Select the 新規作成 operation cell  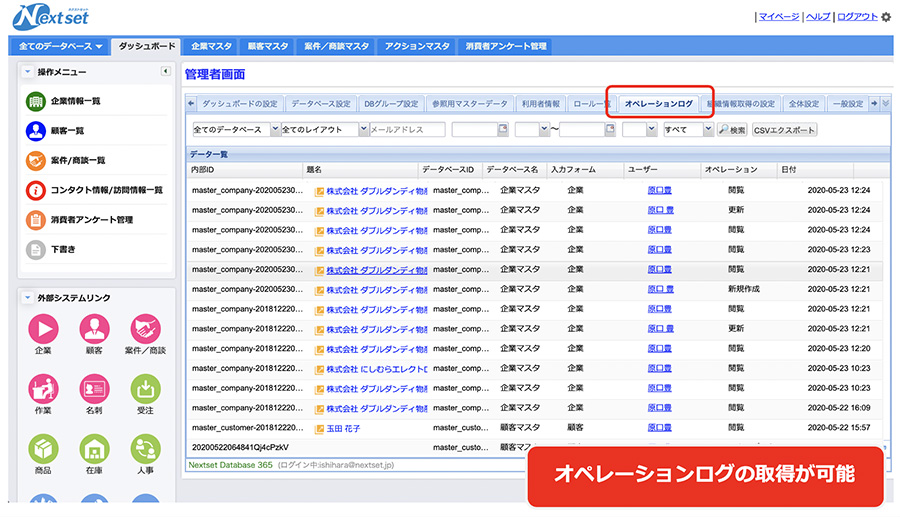click(x=743, y=289)
